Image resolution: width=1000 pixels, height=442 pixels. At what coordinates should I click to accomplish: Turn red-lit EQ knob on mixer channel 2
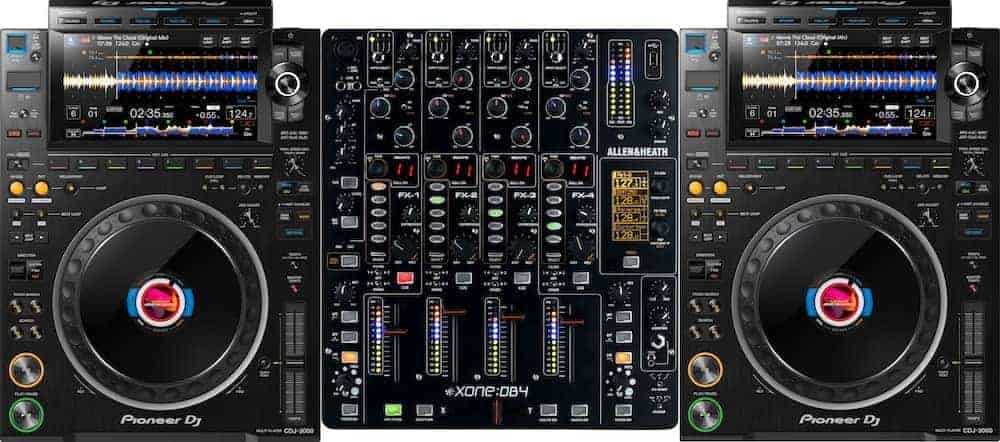[463, 78]
